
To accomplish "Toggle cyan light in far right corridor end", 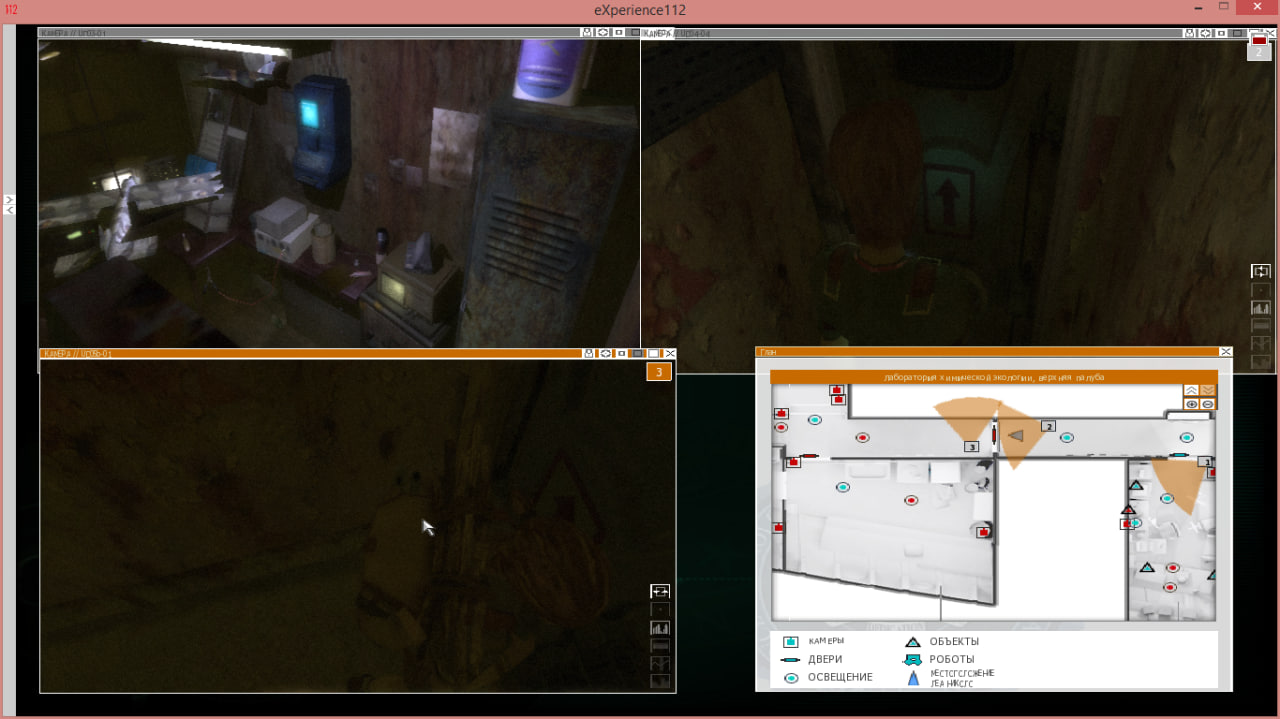I will click(1186, 438).
